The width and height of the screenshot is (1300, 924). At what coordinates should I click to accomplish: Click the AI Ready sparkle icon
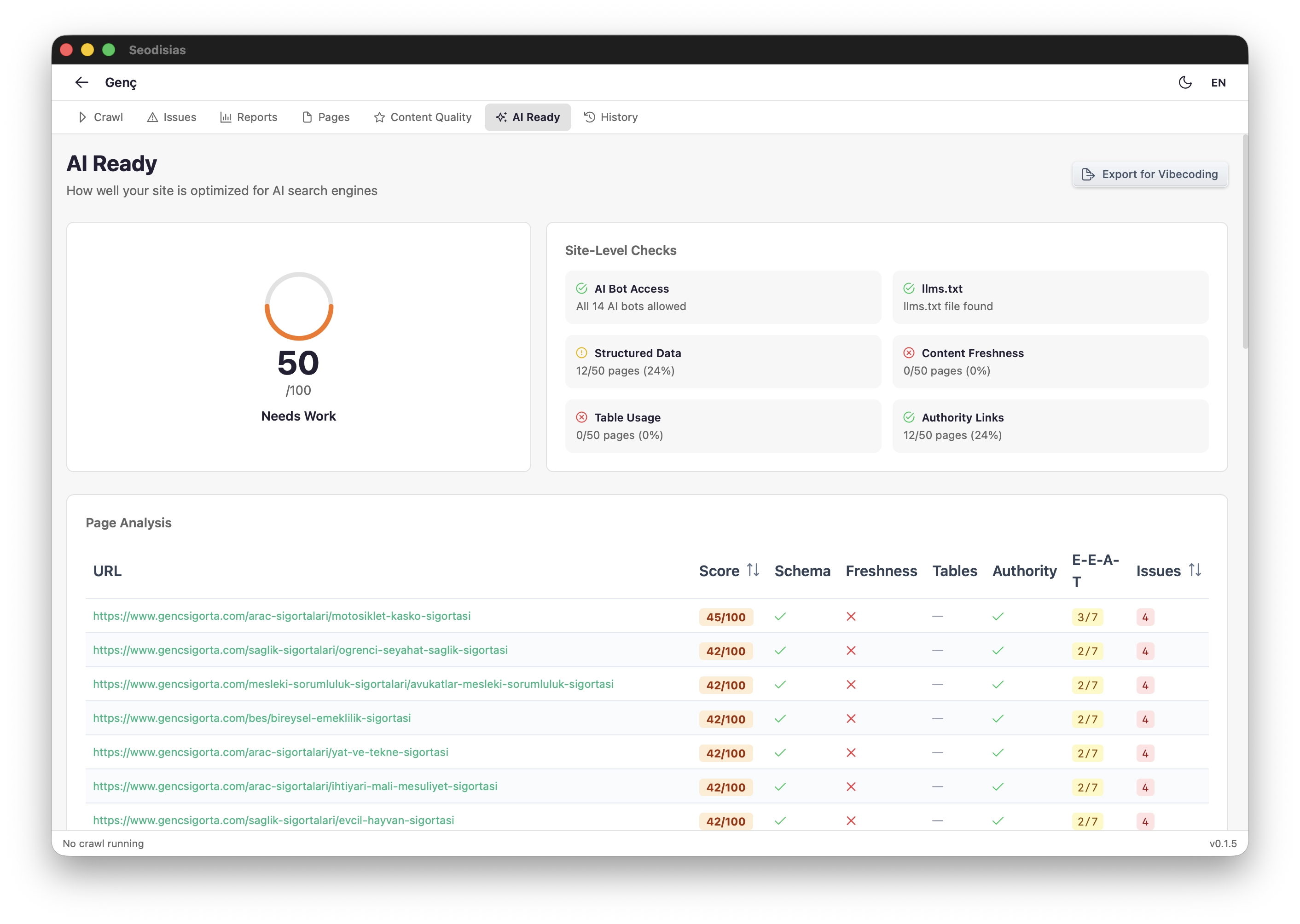[501, 117]
